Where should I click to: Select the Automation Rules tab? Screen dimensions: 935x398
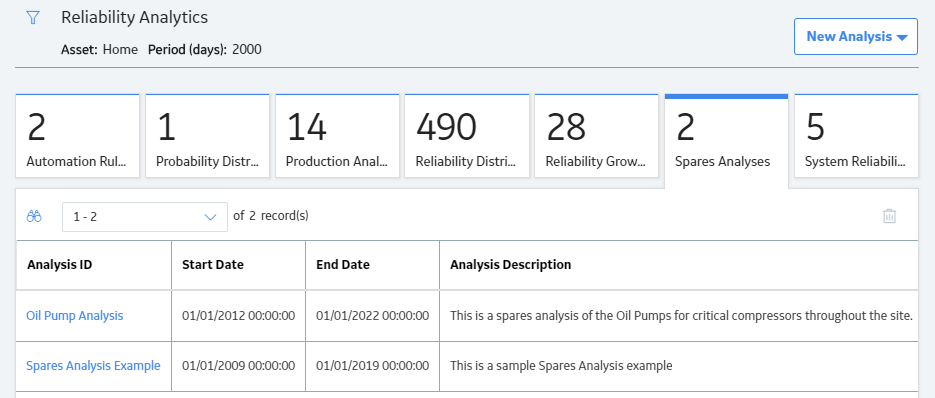(x=78, y=136)
